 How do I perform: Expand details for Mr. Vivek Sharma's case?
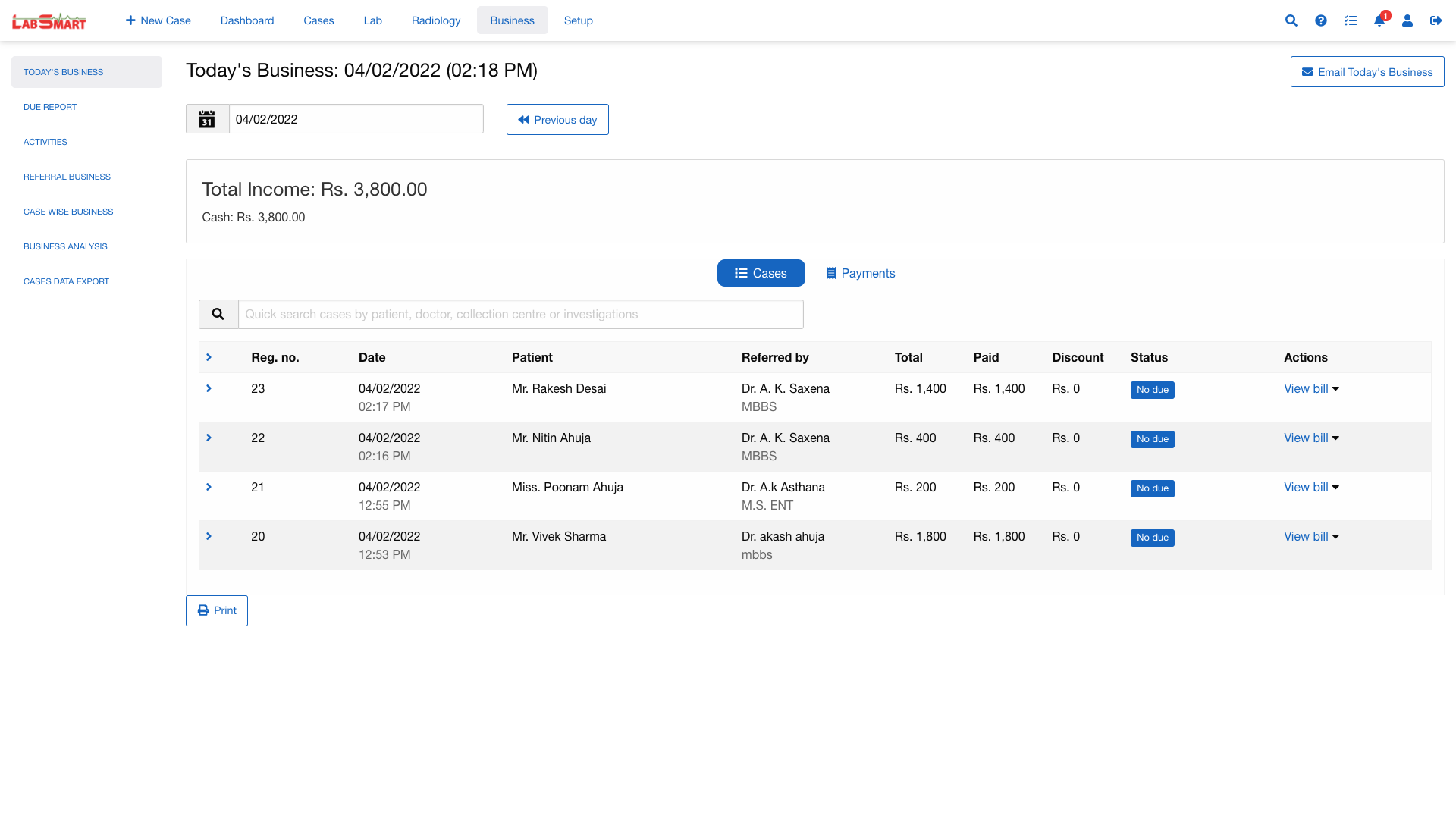209,536
